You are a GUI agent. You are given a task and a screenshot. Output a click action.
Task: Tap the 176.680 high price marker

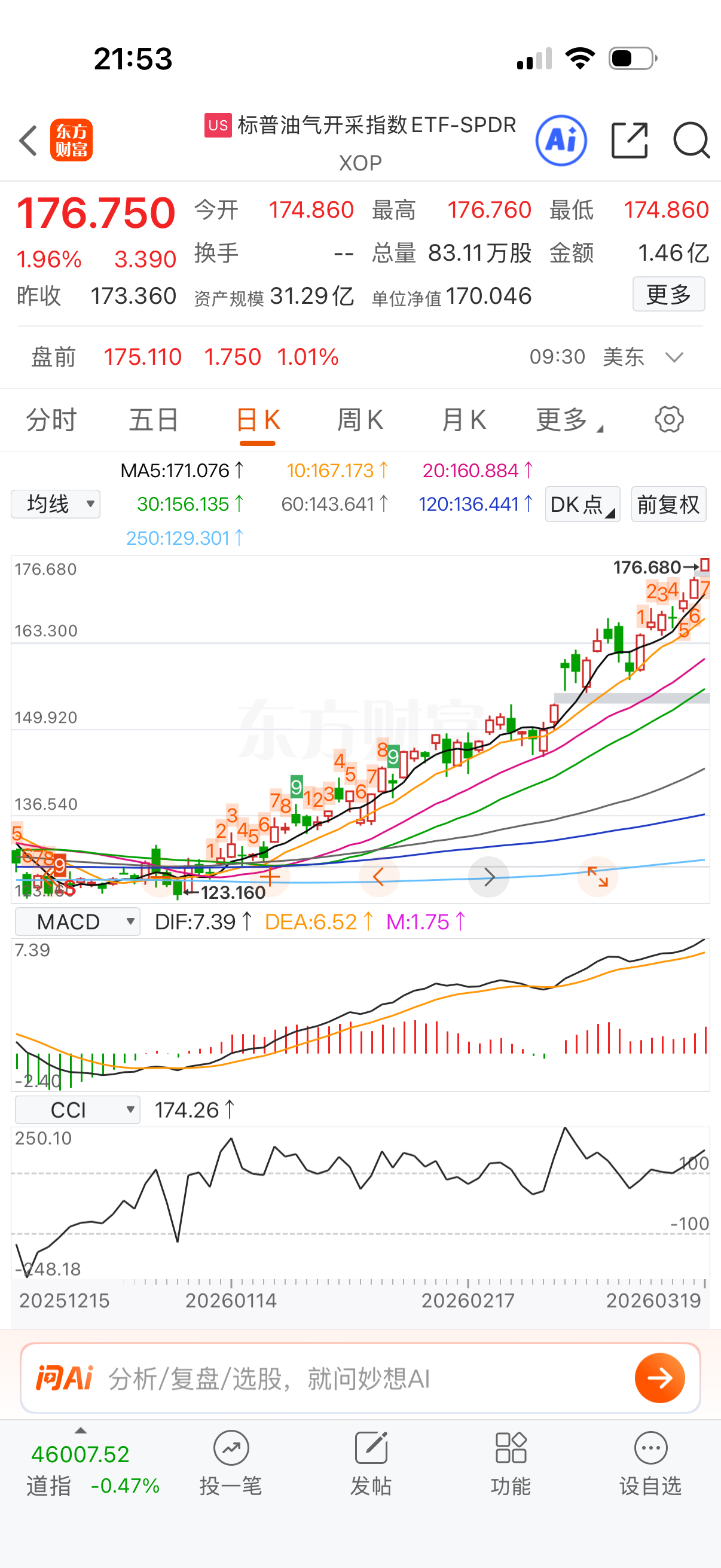coord(656,568)
